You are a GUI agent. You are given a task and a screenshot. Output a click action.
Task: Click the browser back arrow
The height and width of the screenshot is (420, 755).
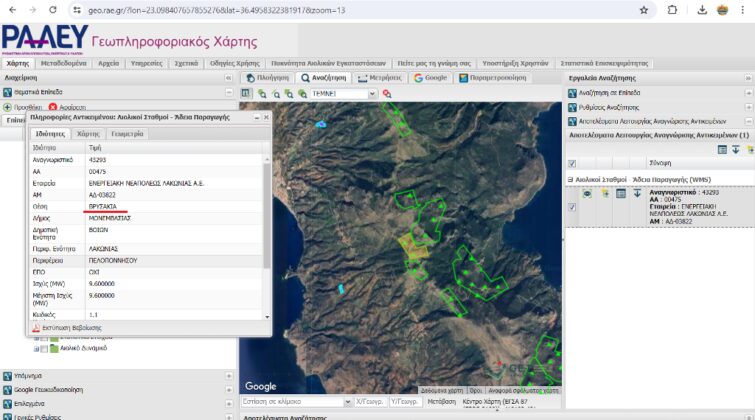click(13, 10)
